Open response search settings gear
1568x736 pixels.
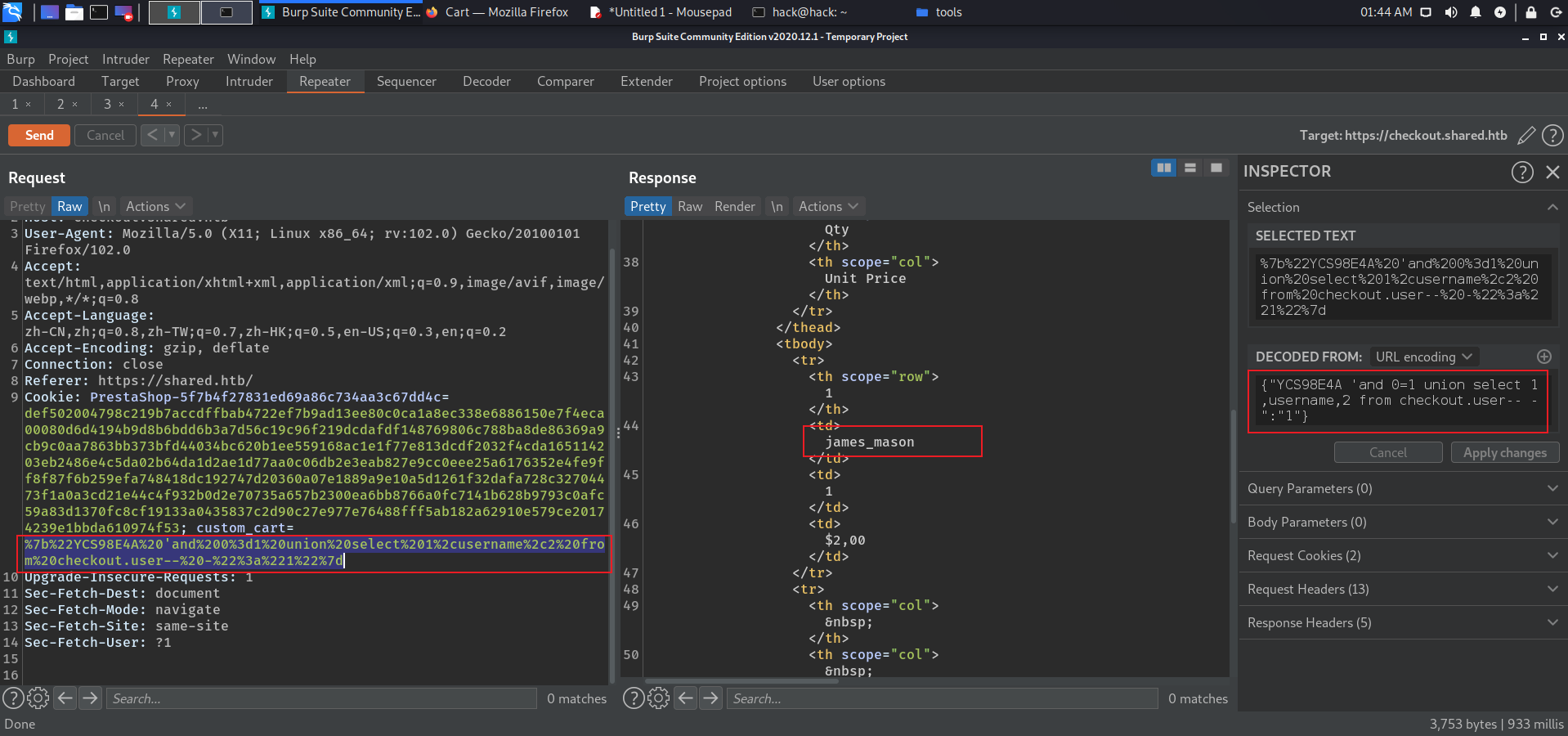[659, 698]
